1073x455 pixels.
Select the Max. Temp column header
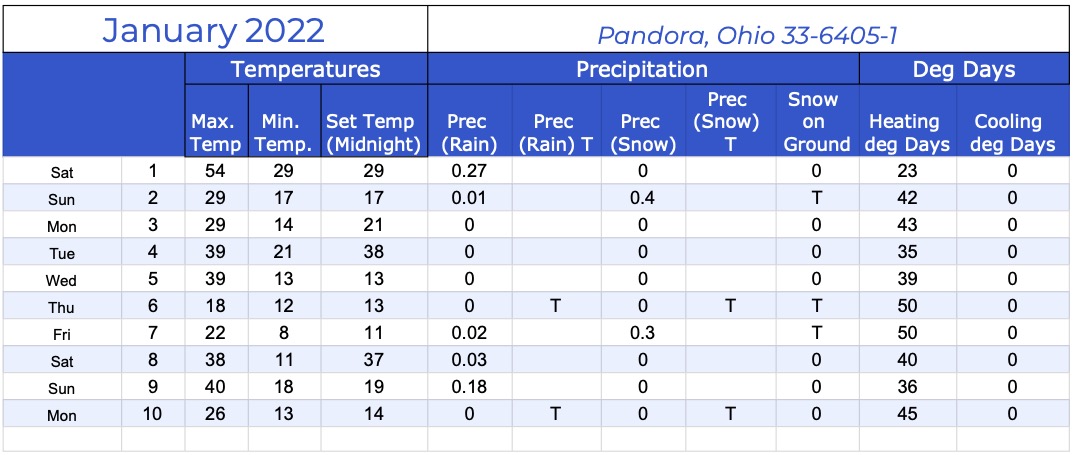click(216, 121)
